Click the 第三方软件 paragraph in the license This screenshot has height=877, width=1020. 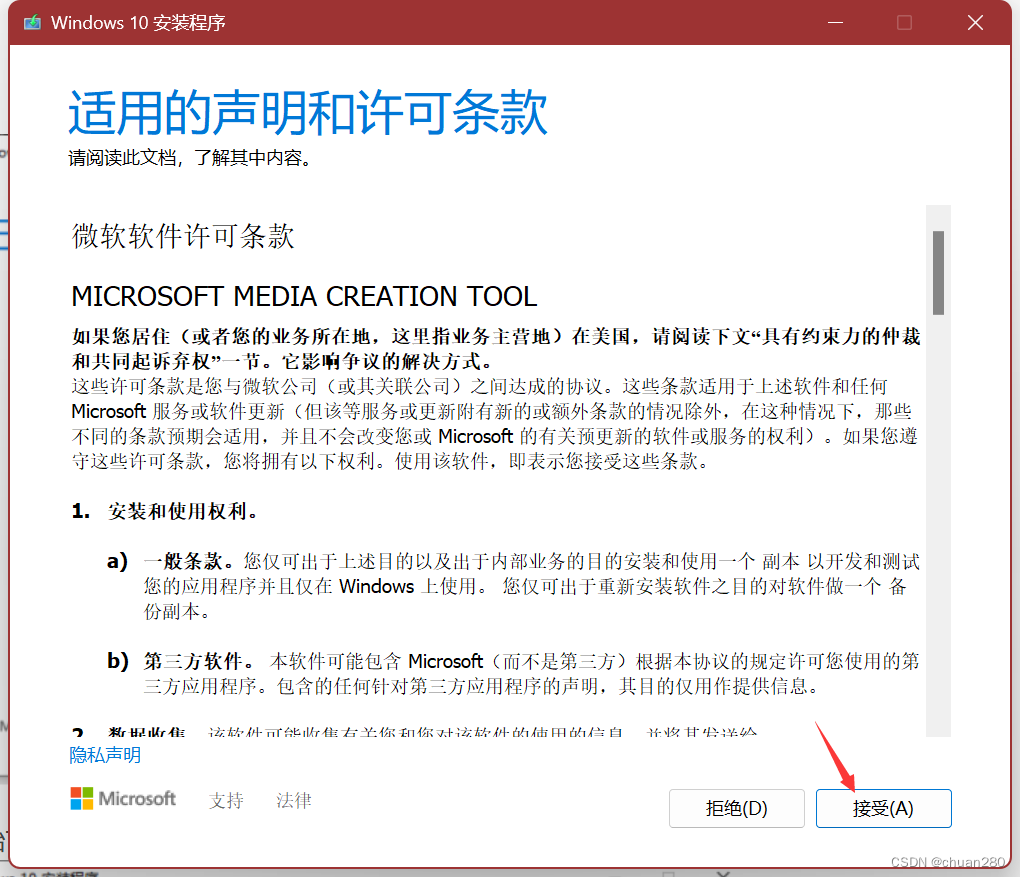tap(400, 673)
